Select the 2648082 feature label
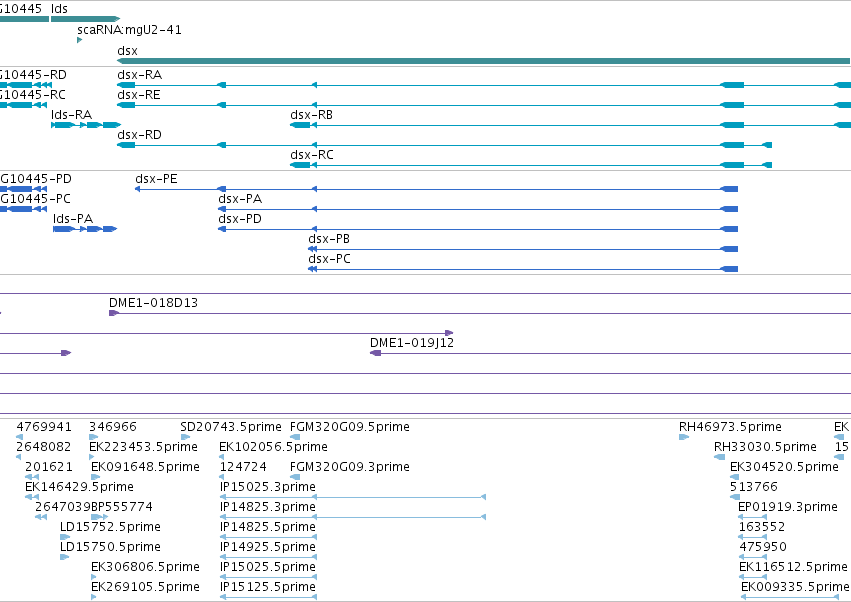851x602 pixels. (44, 447)
